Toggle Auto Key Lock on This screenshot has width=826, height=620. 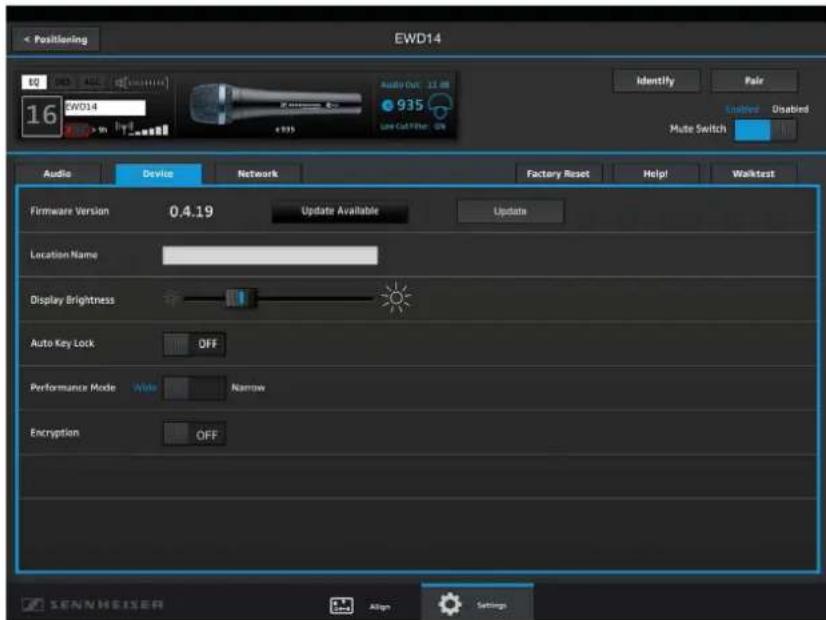point(194,344)
